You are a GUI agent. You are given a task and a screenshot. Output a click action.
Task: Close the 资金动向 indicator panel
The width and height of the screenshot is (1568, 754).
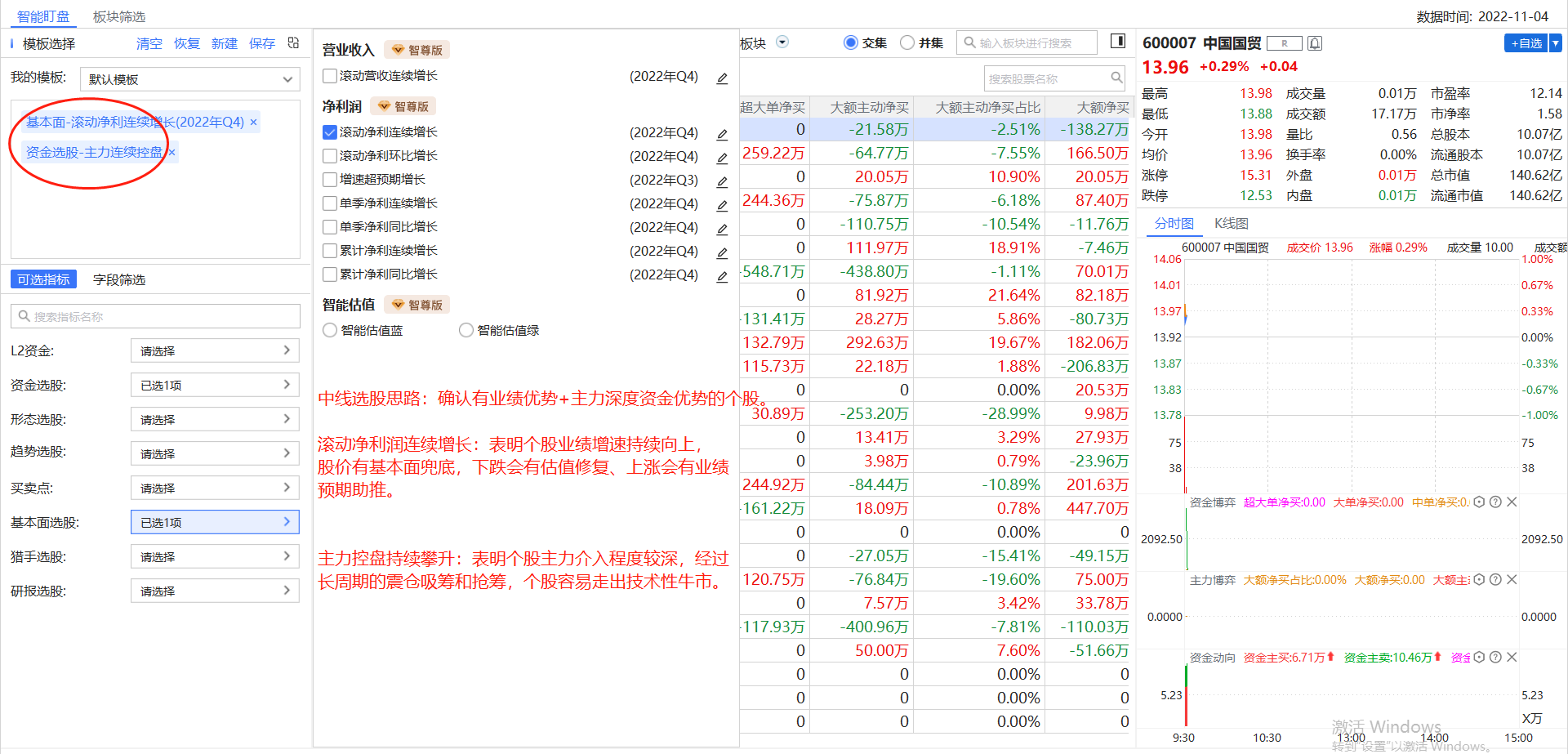coord(1512,658)
